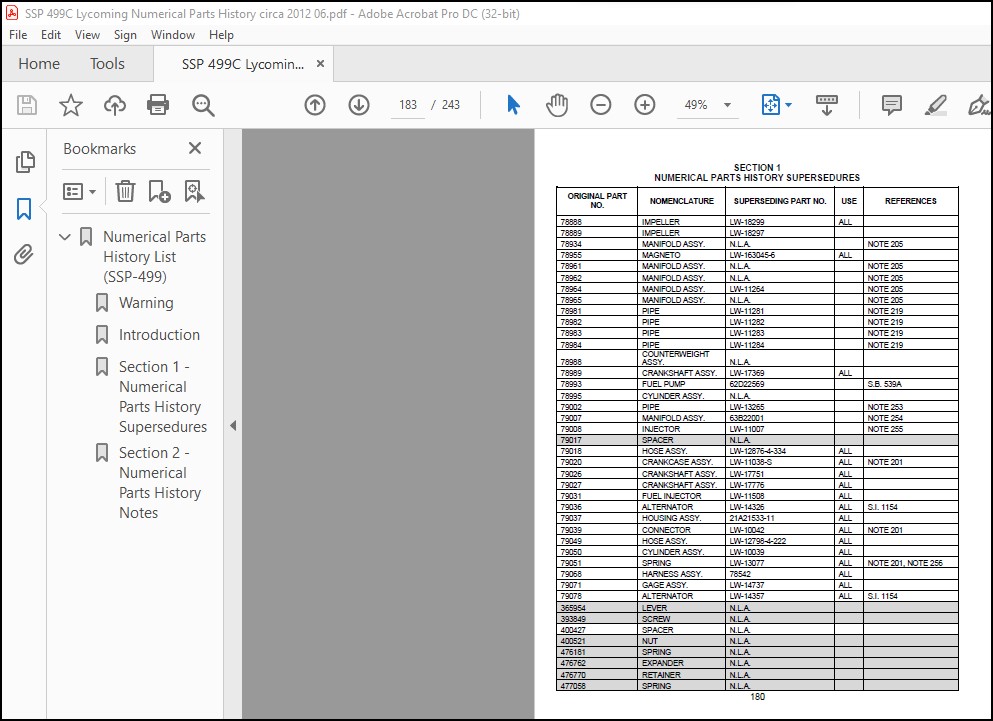993x721 pixels.
Task: Add a sticky note comment
Action: [x=892, y=105]
